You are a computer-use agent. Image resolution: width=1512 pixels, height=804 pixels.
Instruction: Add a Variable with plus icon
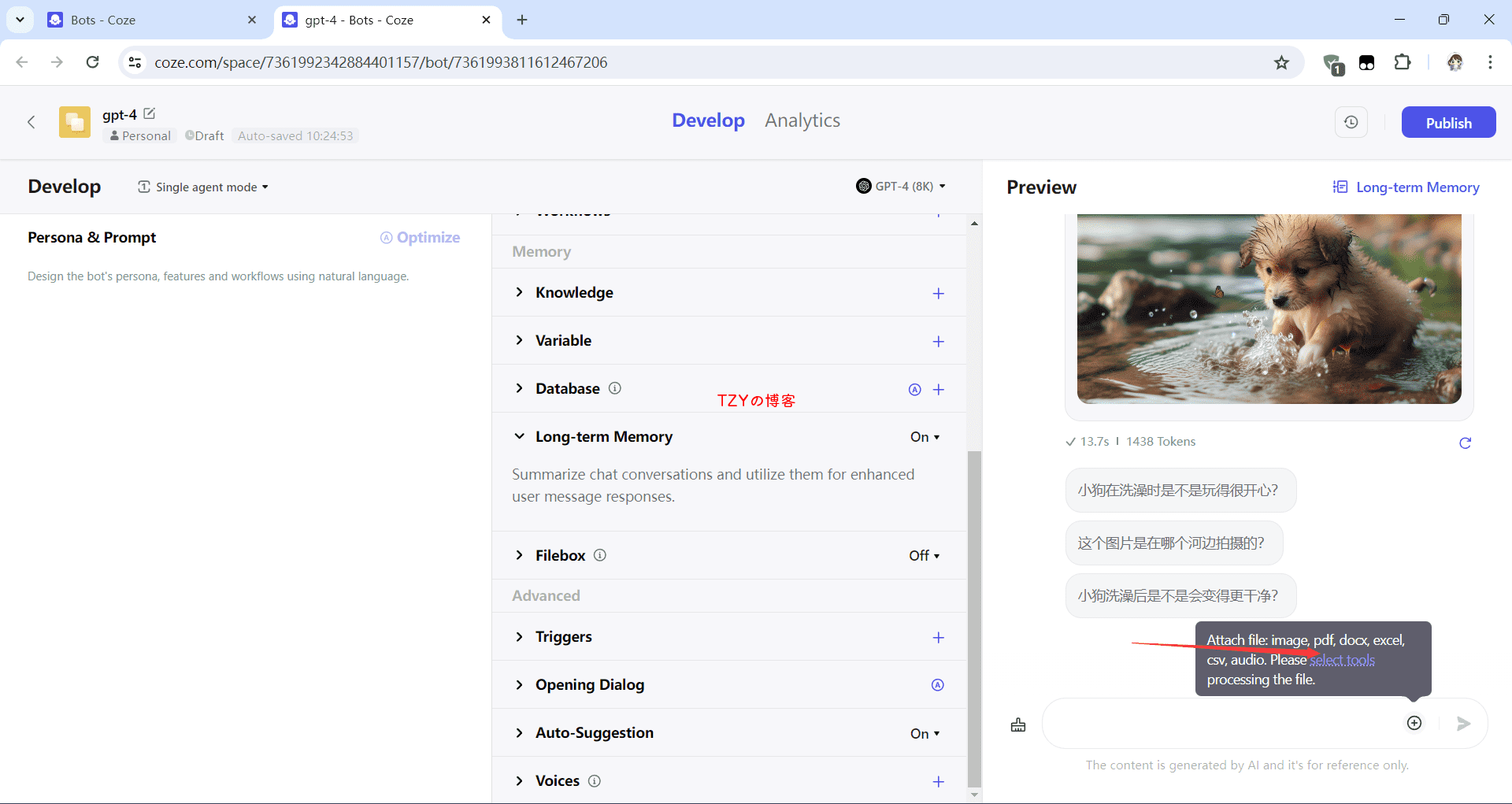point(938,342)
